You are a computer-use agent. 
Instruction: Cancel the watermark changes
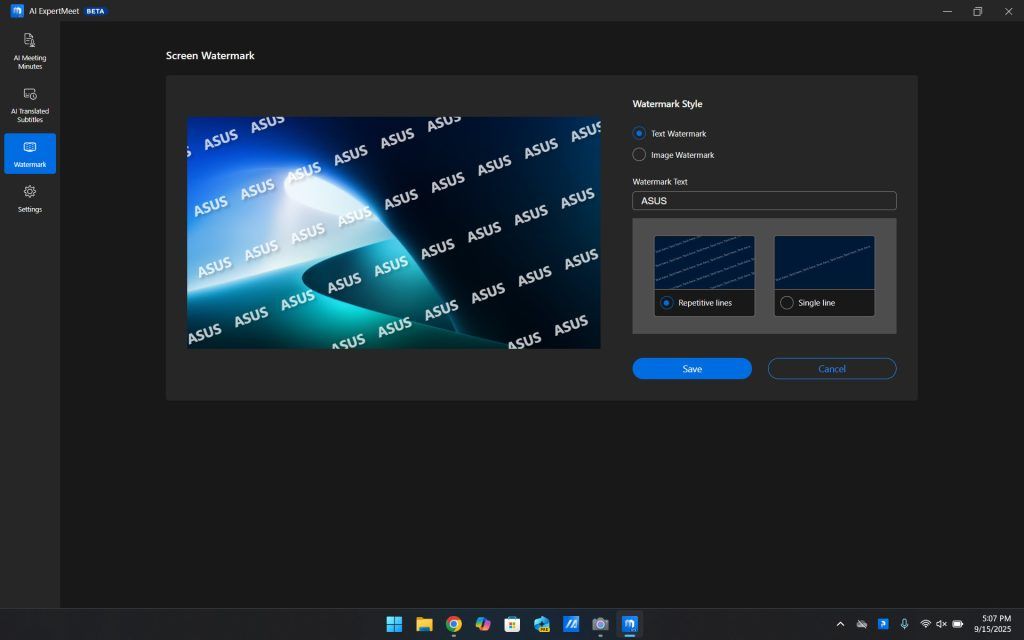(x=832, y=368)
